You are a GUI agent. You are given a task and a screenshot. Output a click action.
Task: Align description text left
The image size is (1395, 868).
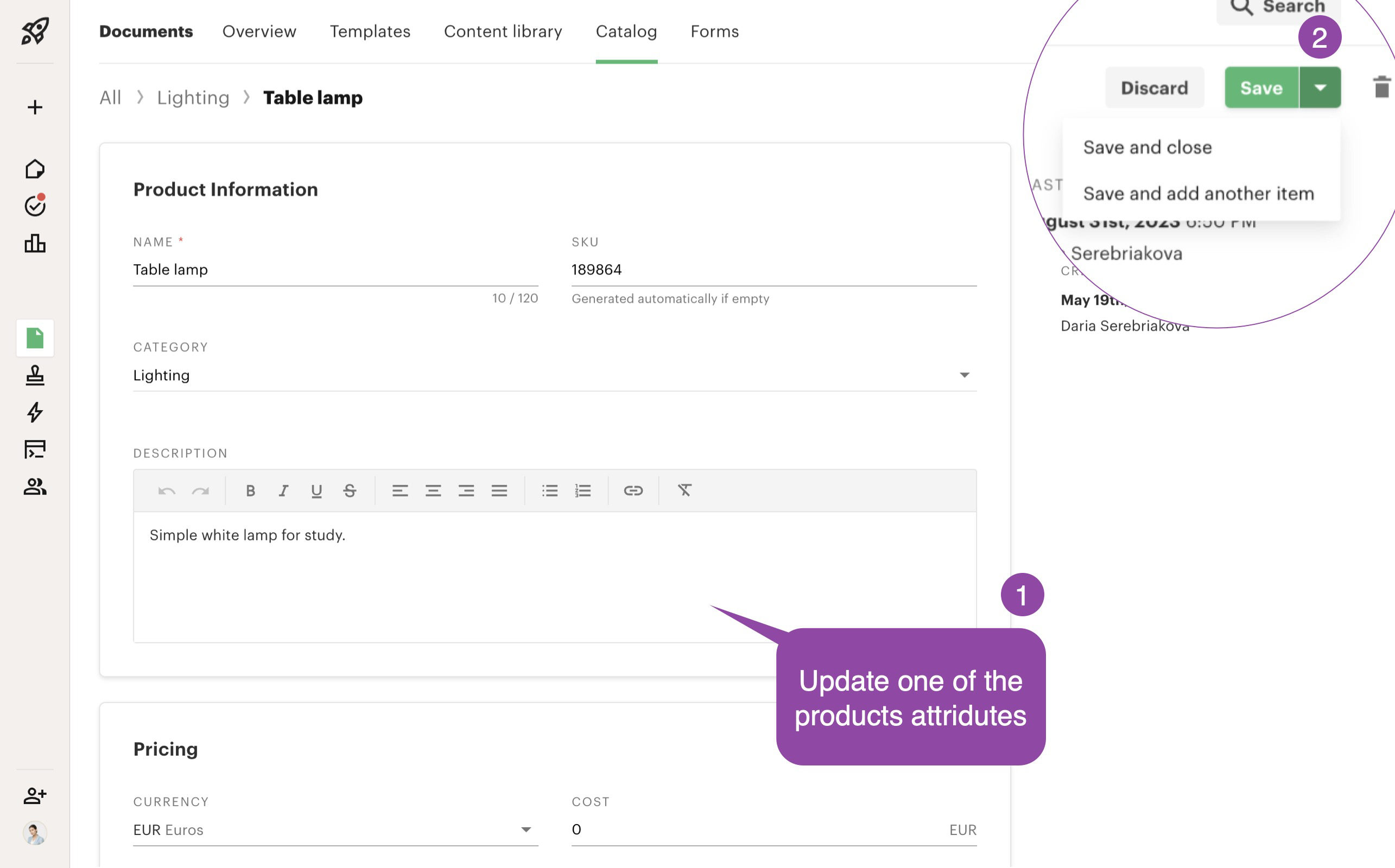(x=400, y=491)
